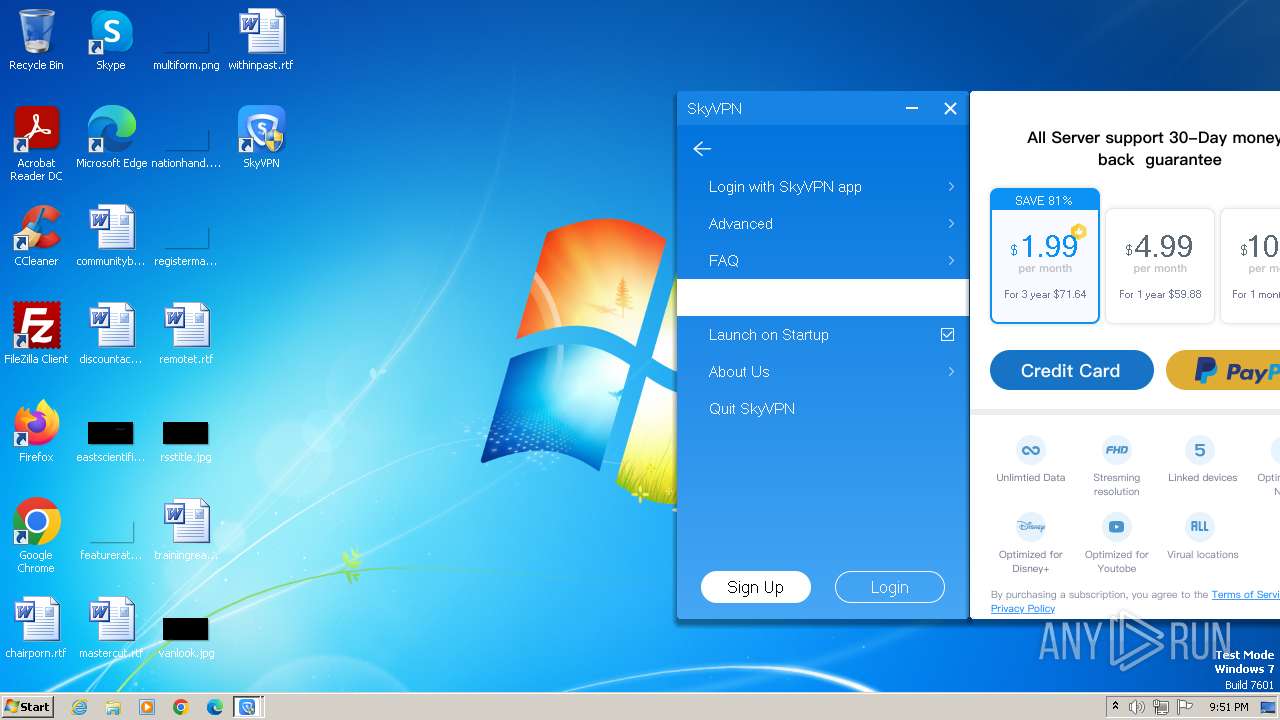Open the SkyVPN desktop shortcut
Viewport: 1280px width, 720px height.
tap(261, 137)
